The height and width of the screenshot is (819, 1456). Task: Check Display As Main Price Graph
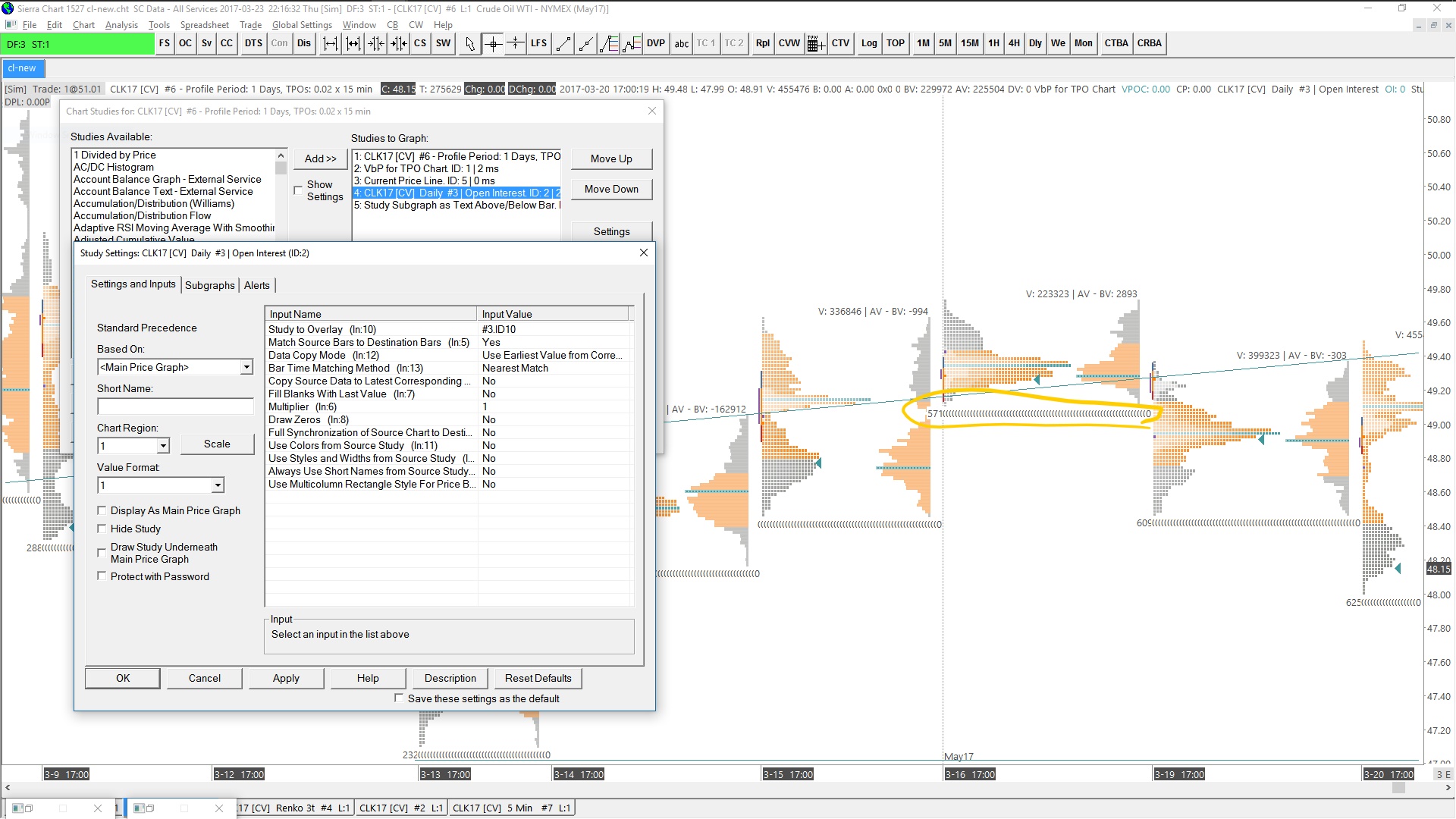click(102, 510)
